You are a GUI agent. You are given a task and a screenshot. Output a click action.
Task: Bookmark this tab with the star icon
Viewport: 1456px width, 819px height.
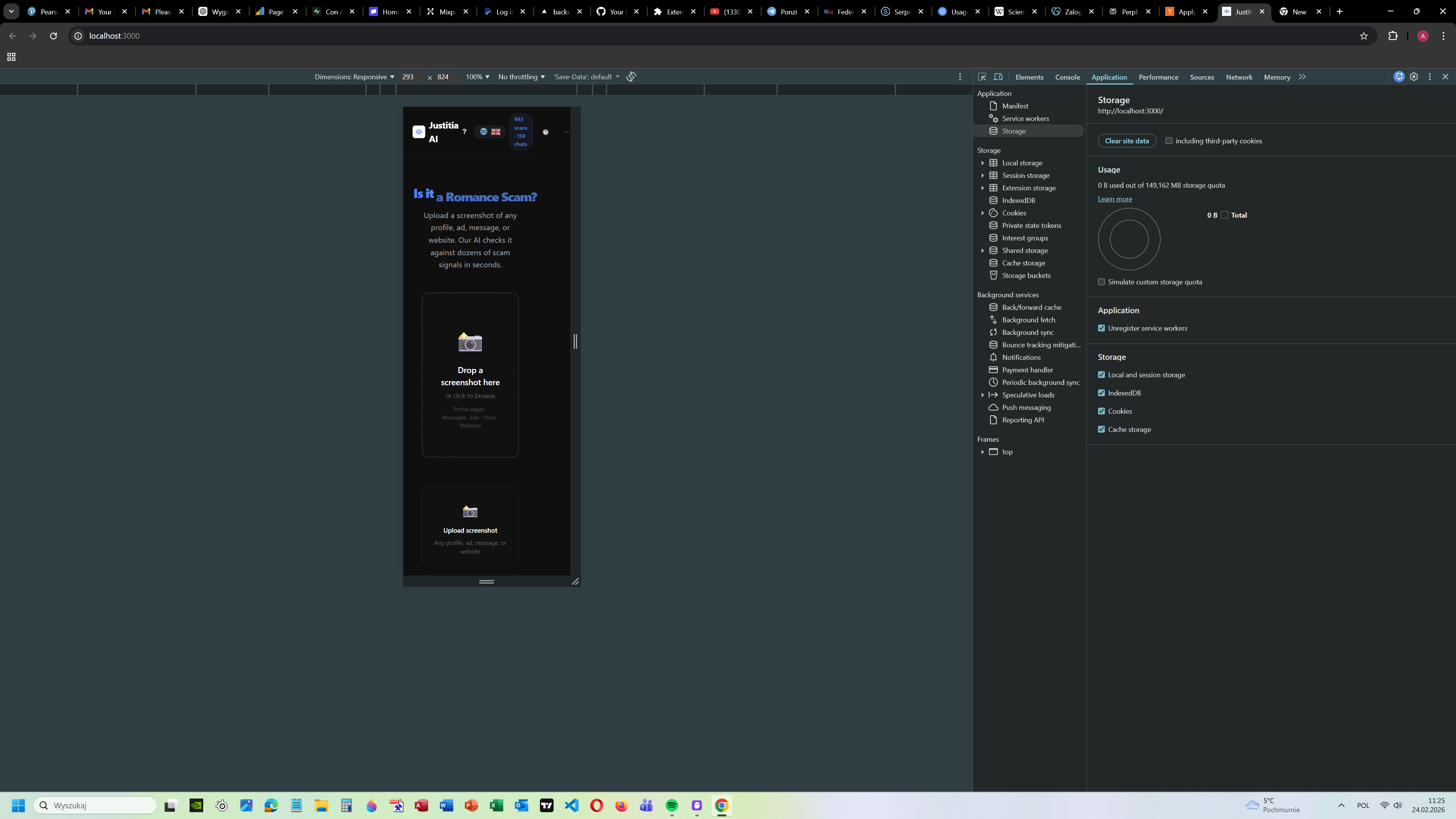(1363, 36)
